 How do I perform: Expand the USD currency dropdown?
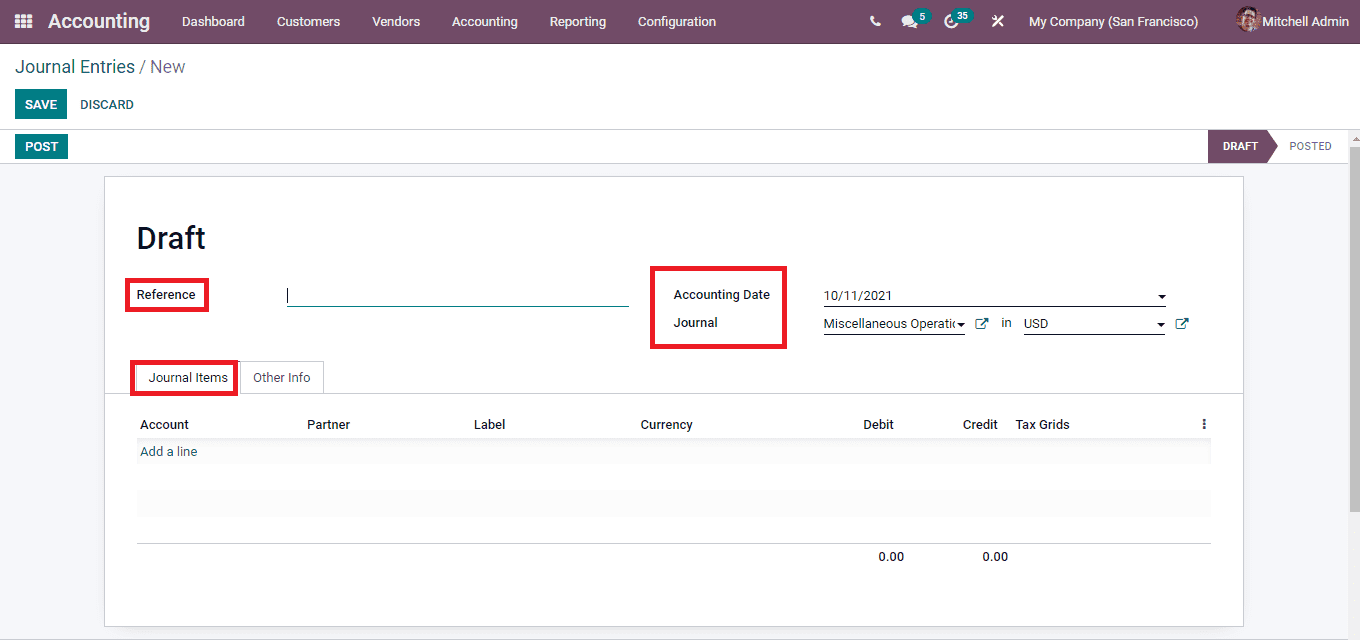pyautogui.click(x=1159, y=323)
